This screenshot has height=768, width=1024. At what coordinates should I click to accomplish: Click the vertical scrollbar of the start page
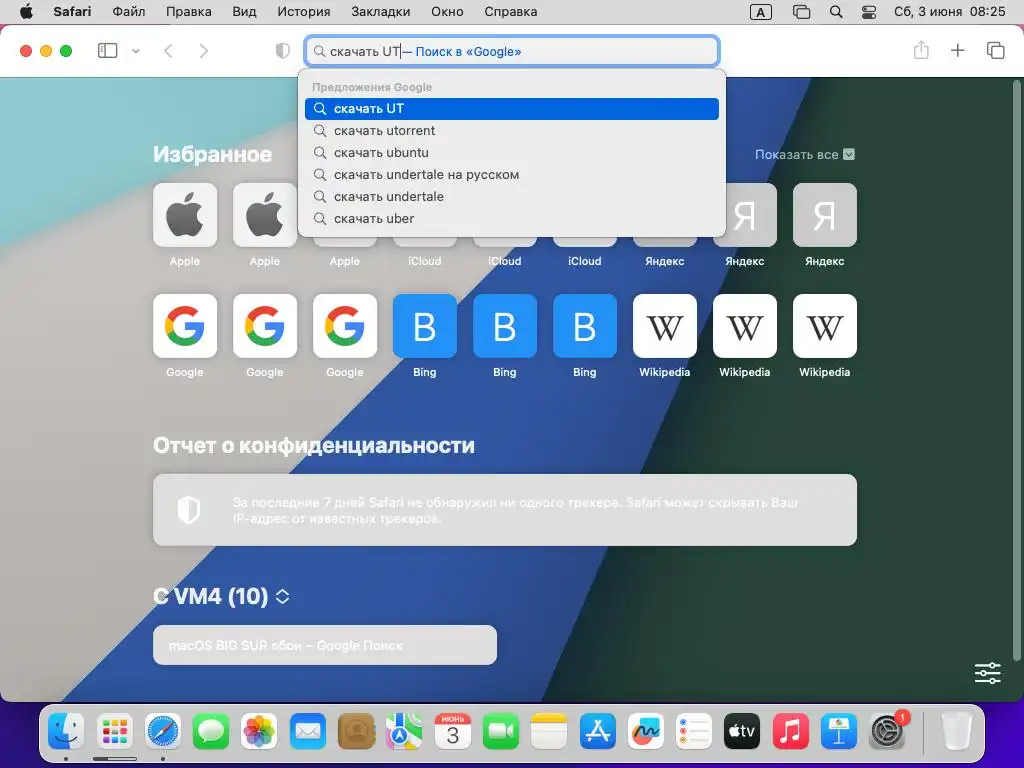point(1016,369)
